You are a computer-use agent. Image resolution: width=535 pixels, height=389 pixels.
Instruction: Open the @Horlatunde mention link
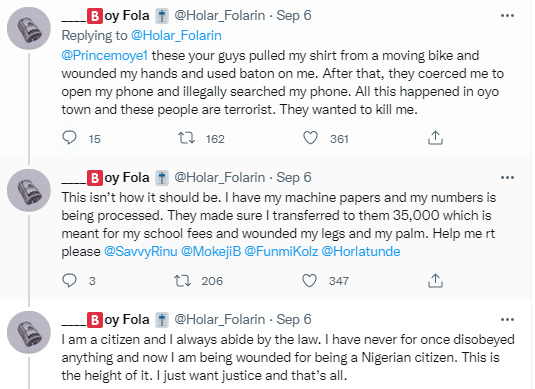(361, 251)
